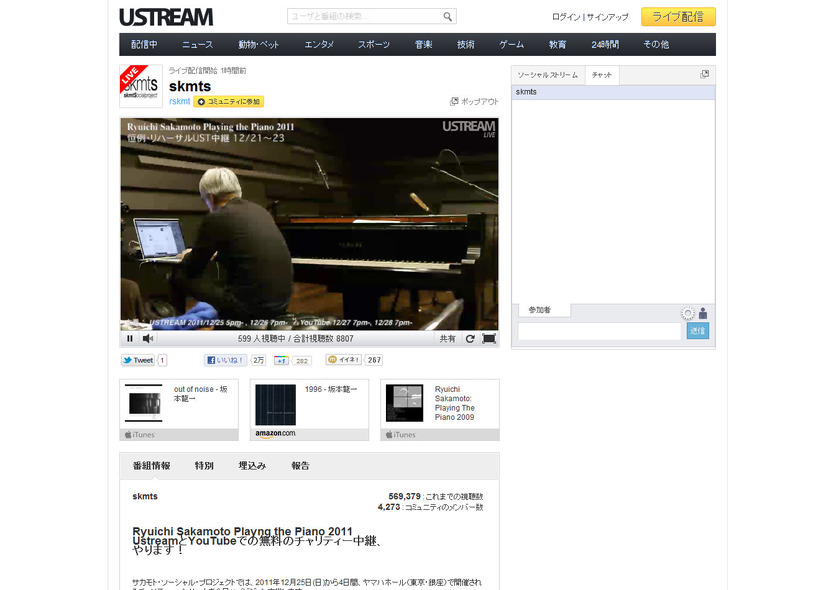Click the mixi イイネ! button
The height and width of the screenshot is (590, 826).
pos(344,360)
